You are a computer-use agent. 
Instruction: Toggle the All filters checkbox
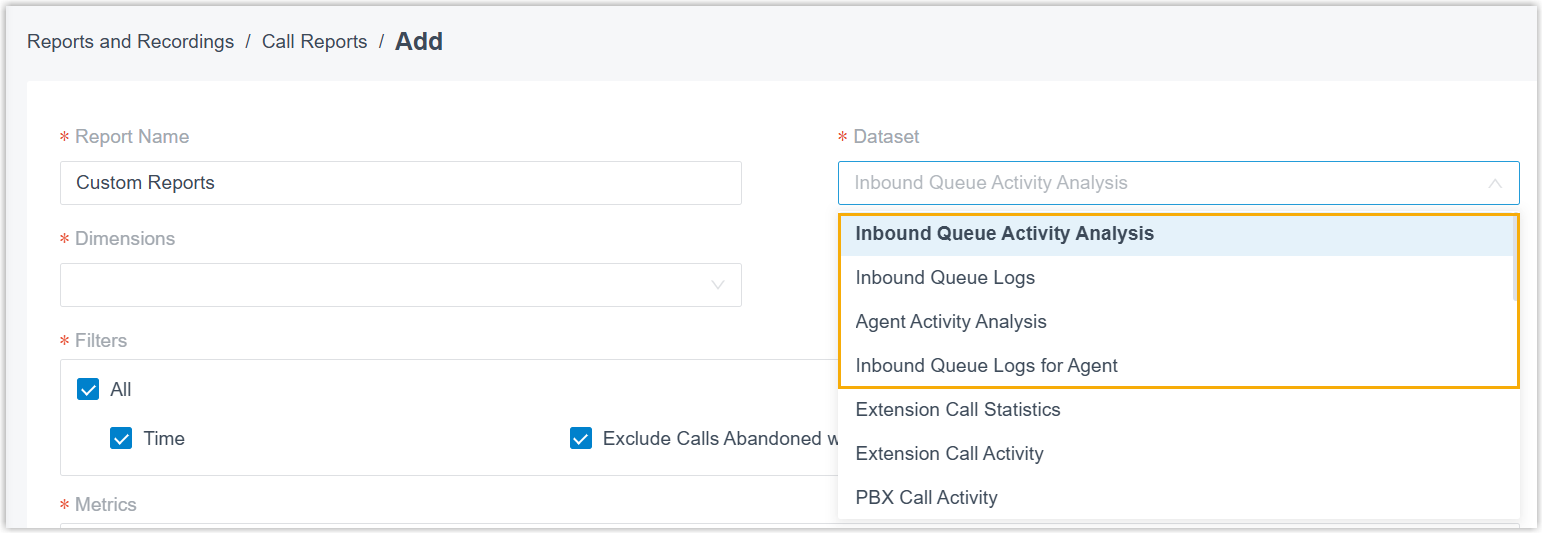[88, 390]
